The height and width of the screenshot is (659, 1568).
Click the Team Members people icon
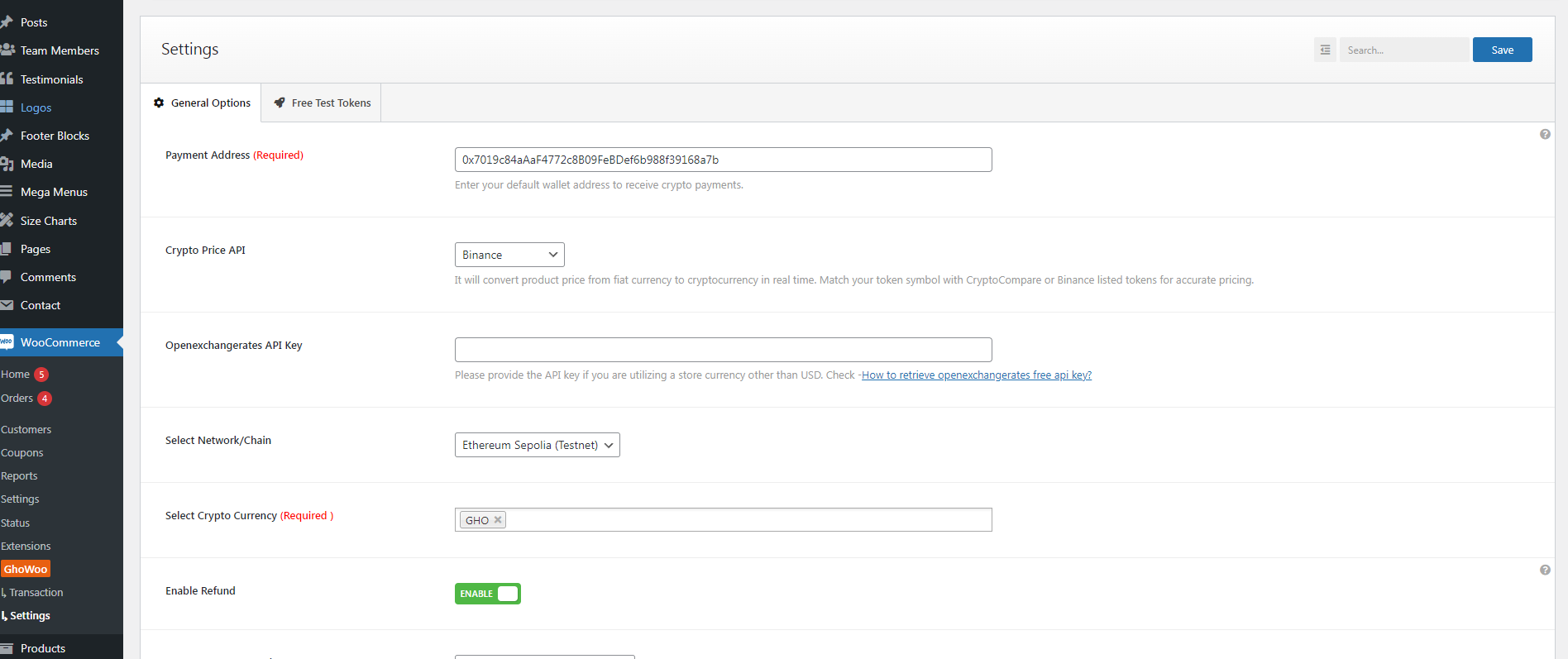pos(7,50)
